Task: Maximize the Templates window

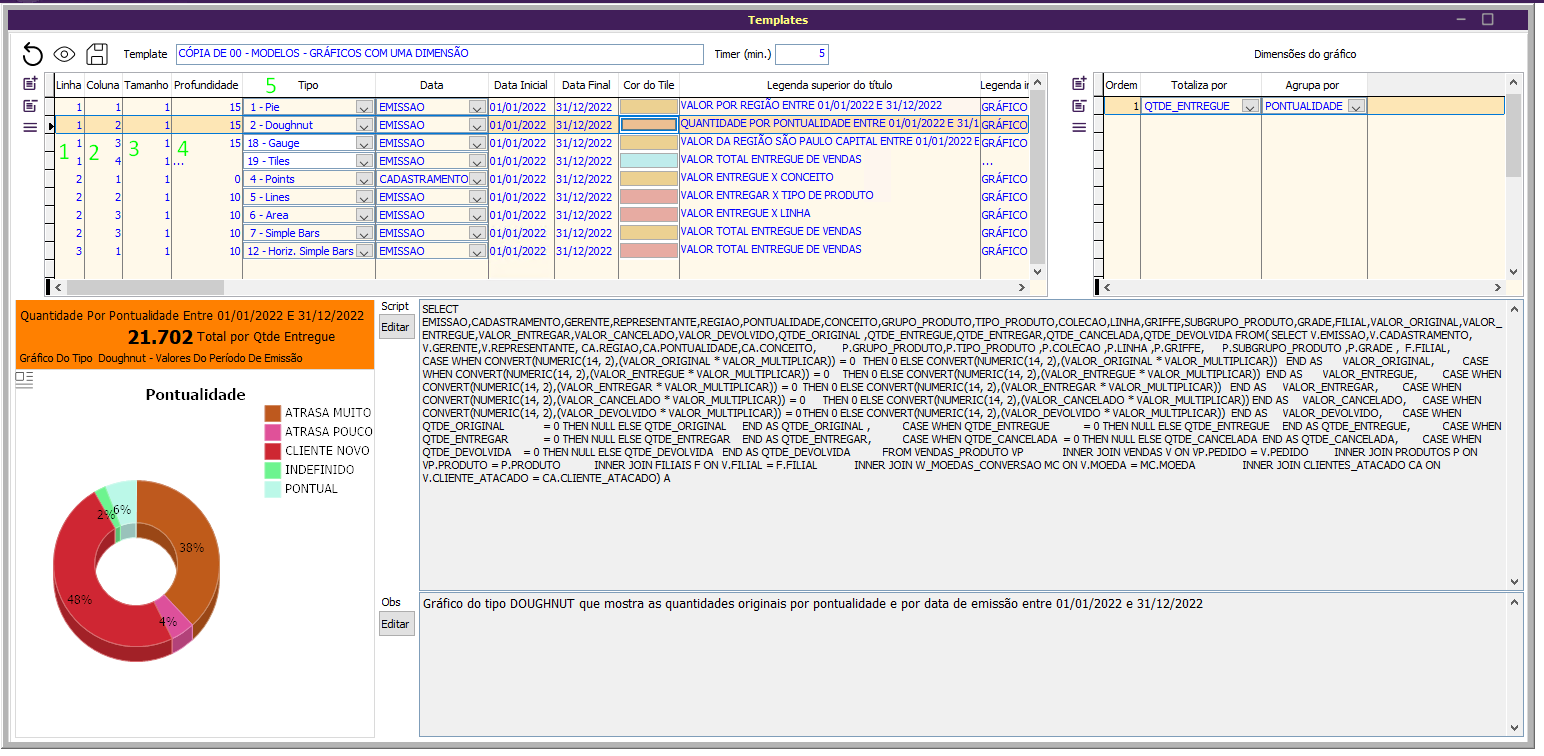Action: 1487,19
